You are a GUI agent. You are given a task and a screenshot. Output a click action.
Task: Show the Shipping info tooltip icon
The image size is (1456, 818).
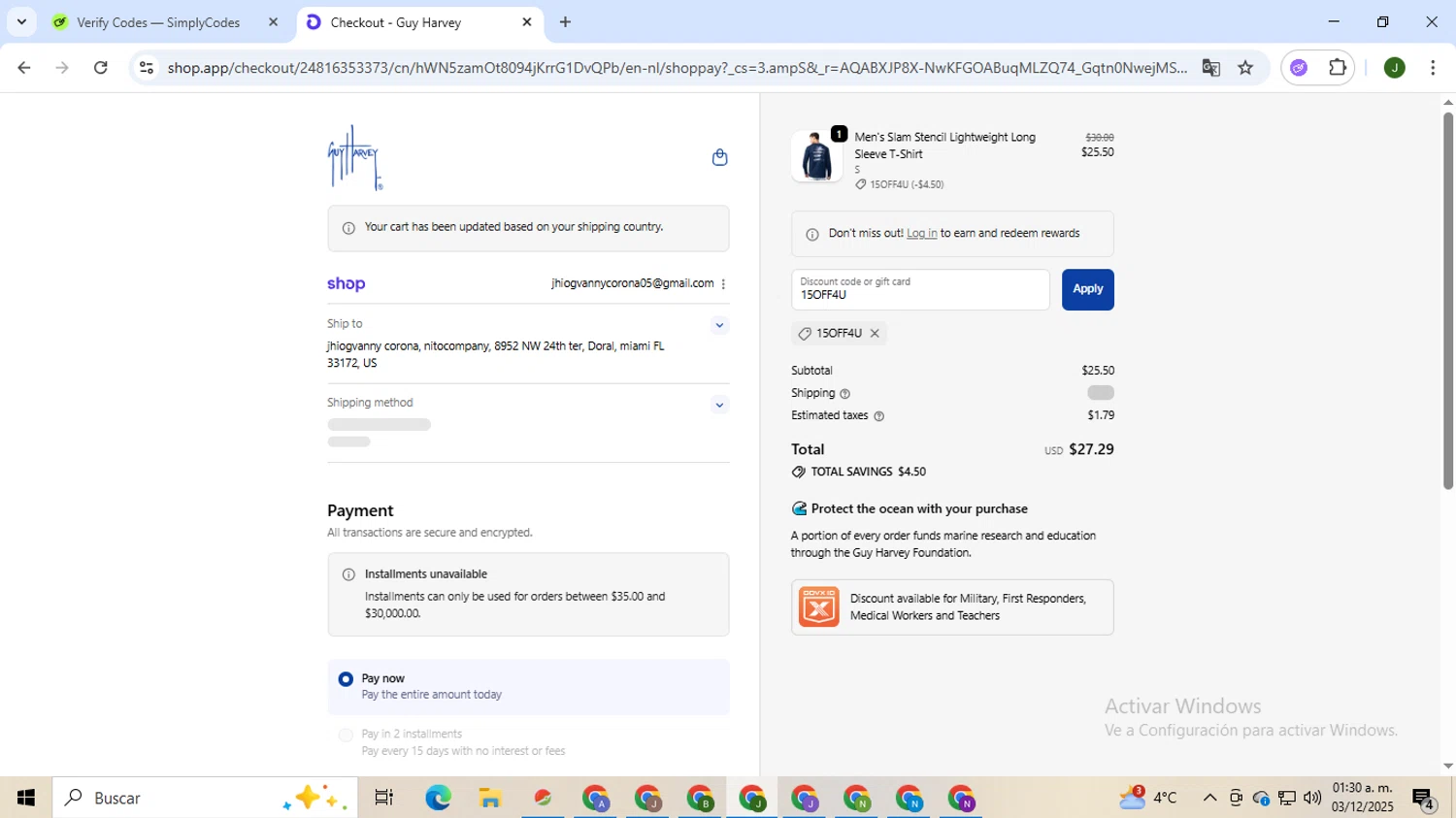click(x=844, y=394)
